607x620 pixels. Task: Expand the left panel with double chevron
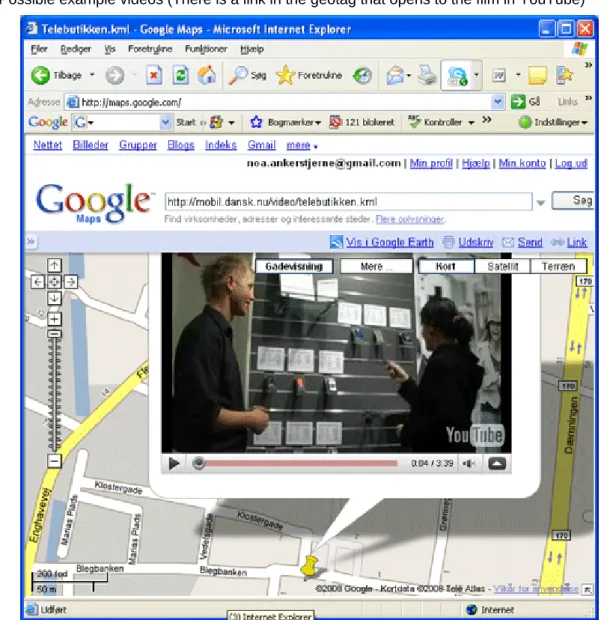[x=30, y=241]
